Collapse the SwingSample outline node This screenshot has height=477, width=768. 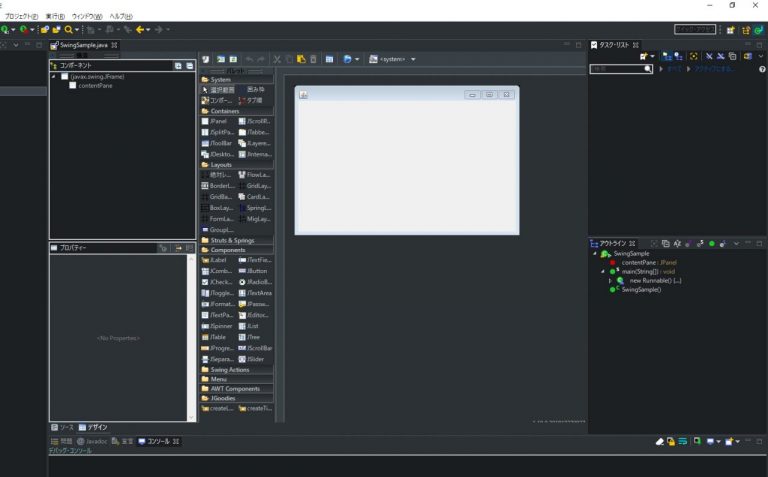point(595,254)
